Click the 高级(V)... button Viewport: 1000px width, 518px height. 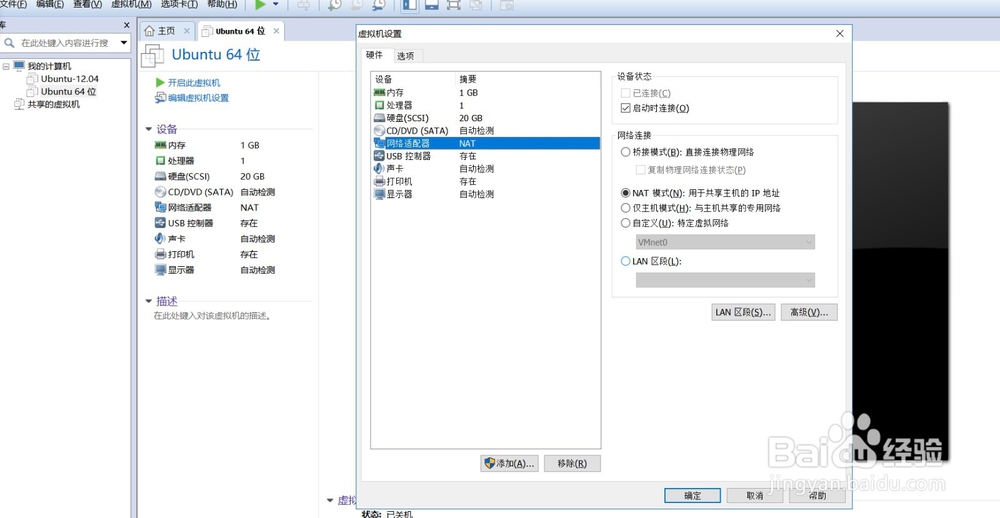pyautogui.click(x=809, y=313)
